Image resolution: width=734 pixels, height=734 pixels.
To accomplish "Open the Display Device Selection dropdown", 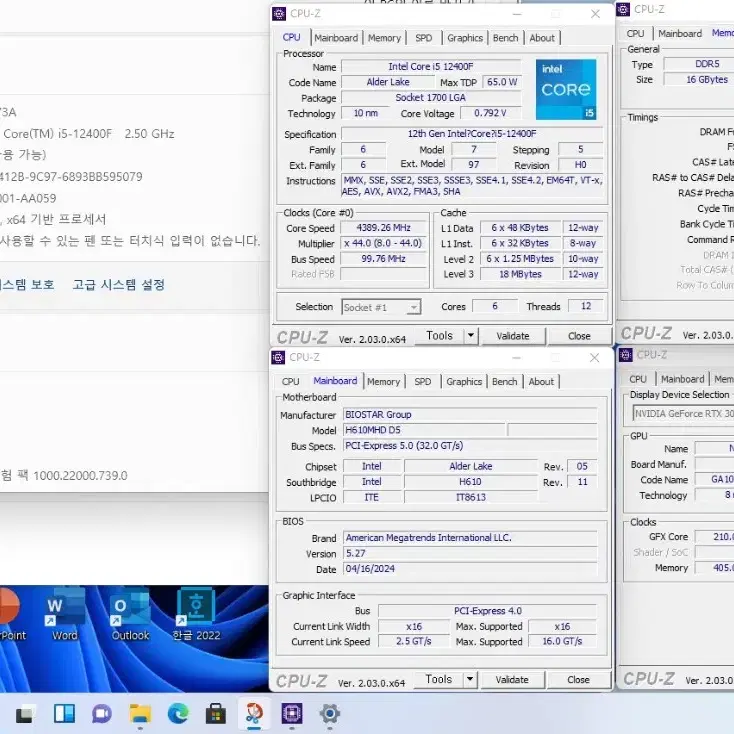I will (683, 413).
